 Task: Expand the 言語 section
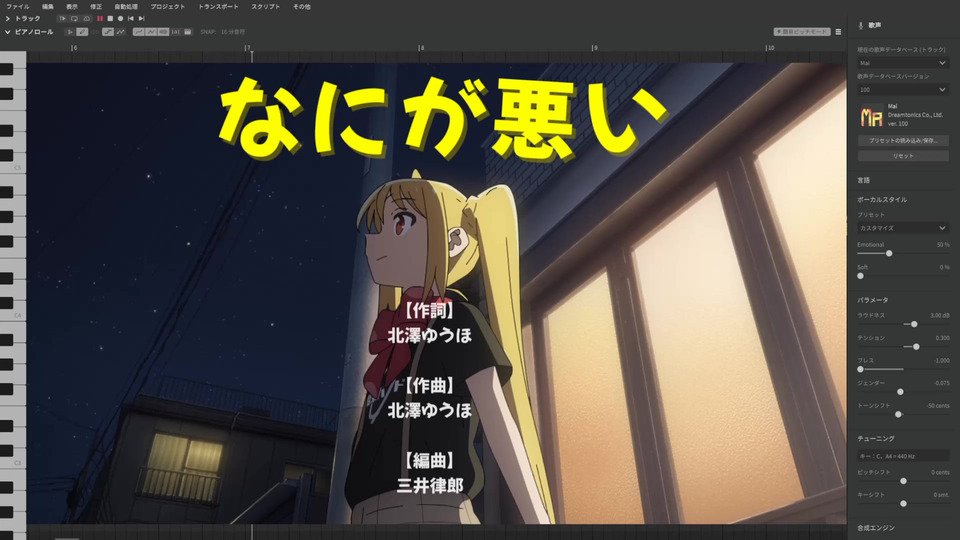pos(863,181)
